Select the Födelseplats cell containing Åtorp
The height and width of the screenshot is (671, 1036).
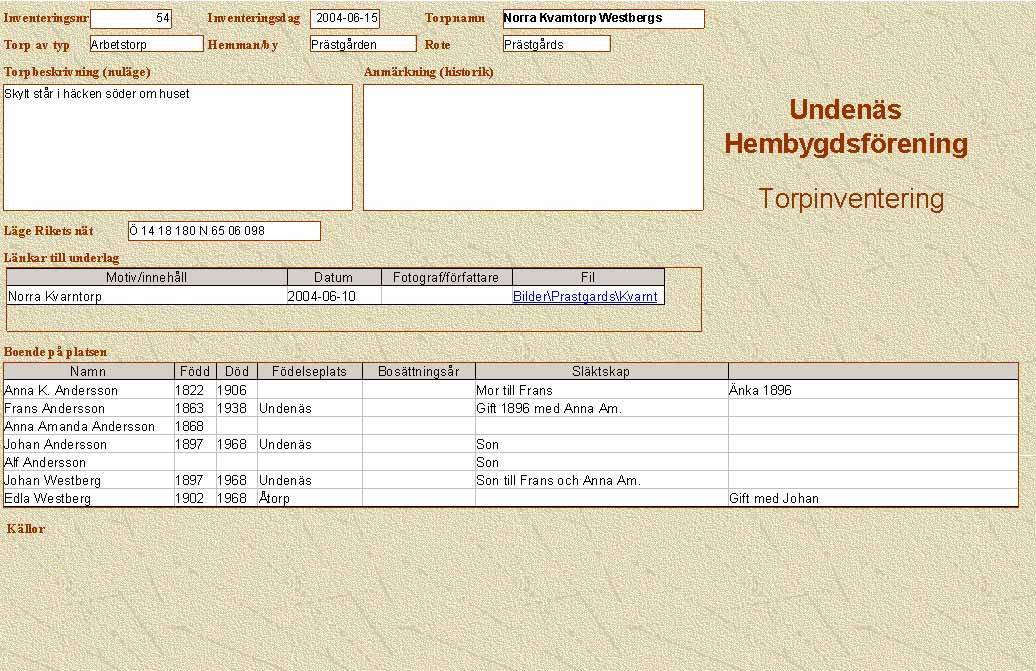pos(309,499)
